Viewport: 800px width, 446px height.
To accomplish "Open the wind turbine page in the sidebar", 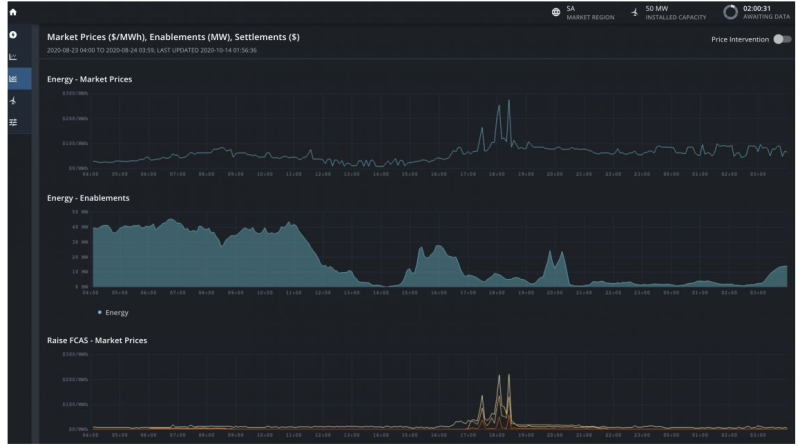I will tap(15, 101).
